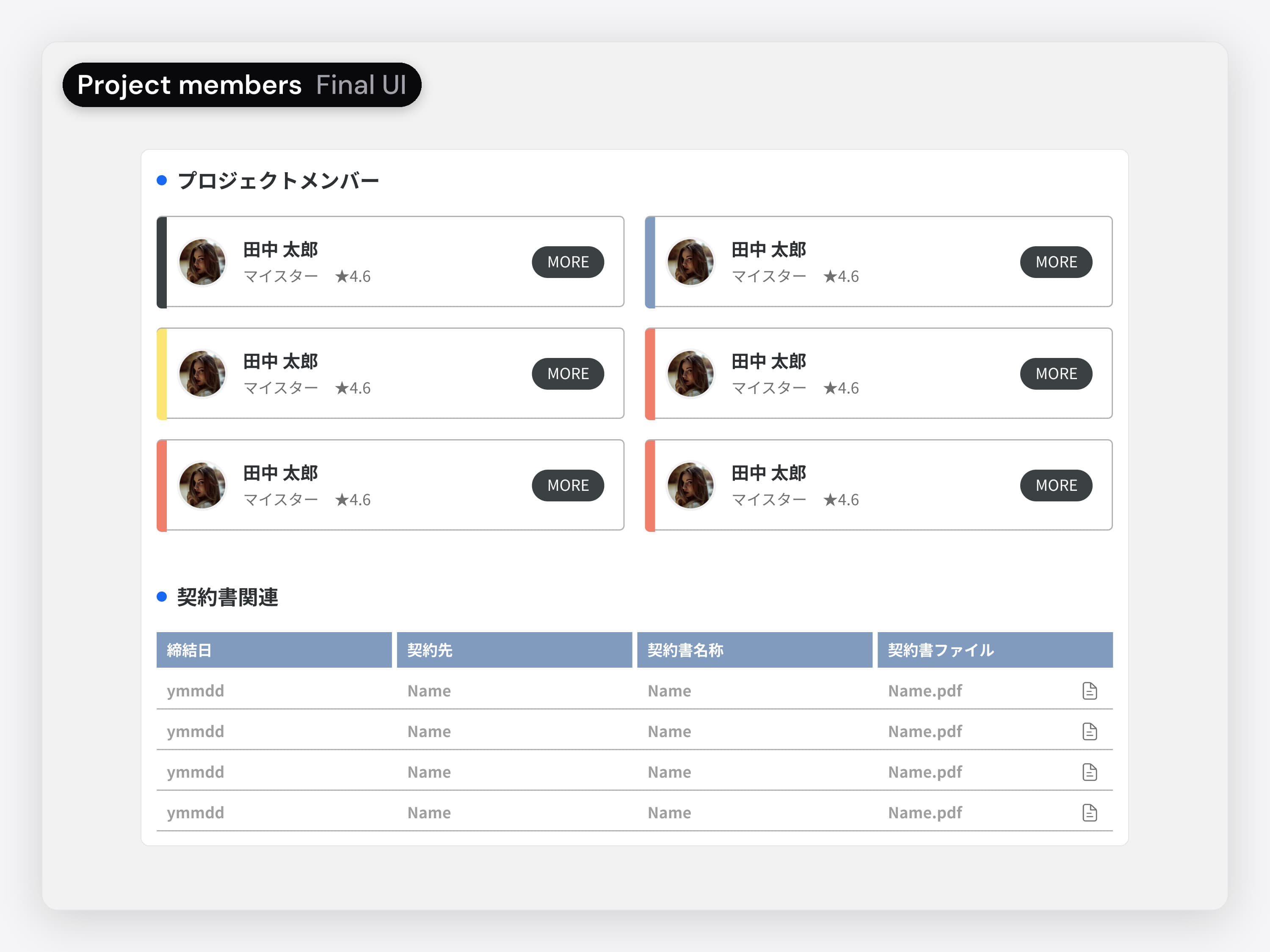Select the 契約書ファイル column header
The width and height of the screenshot is (1270, 952).
click(995, 650)
